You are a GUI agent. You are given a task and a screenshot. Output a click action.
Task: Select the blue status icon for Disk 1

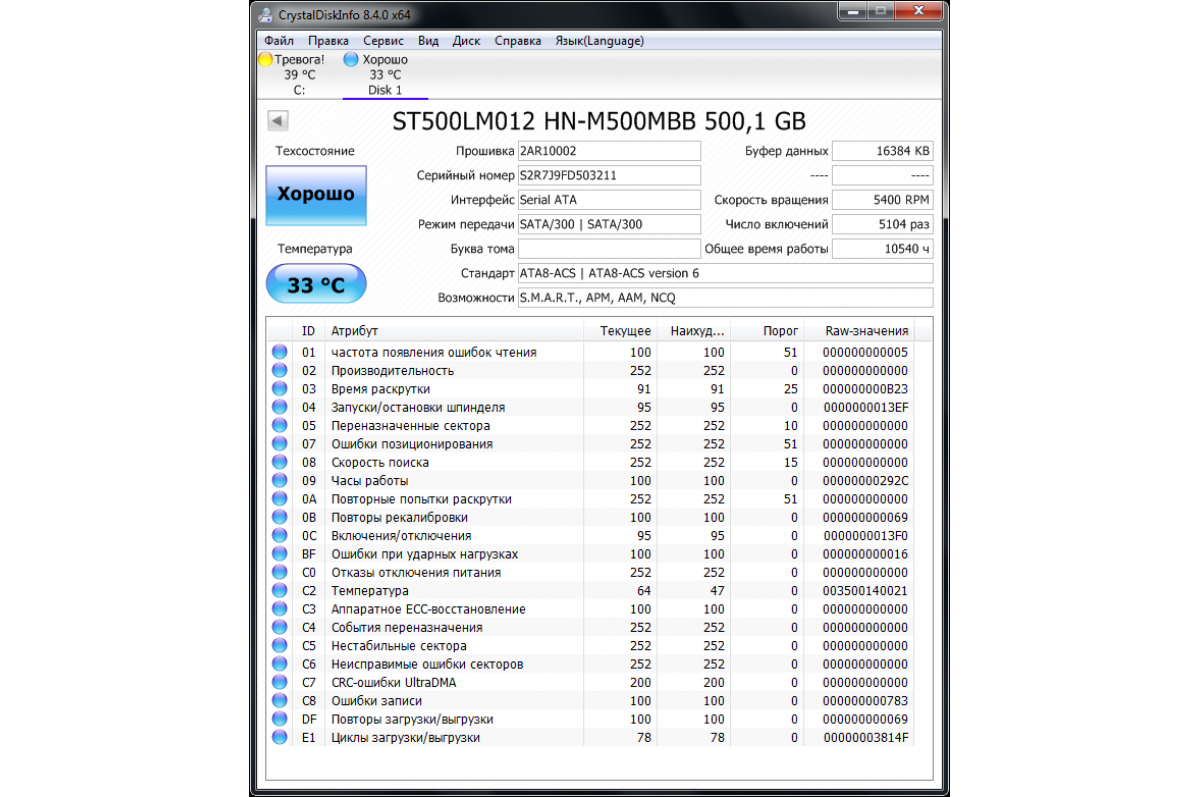click(351, 59)
